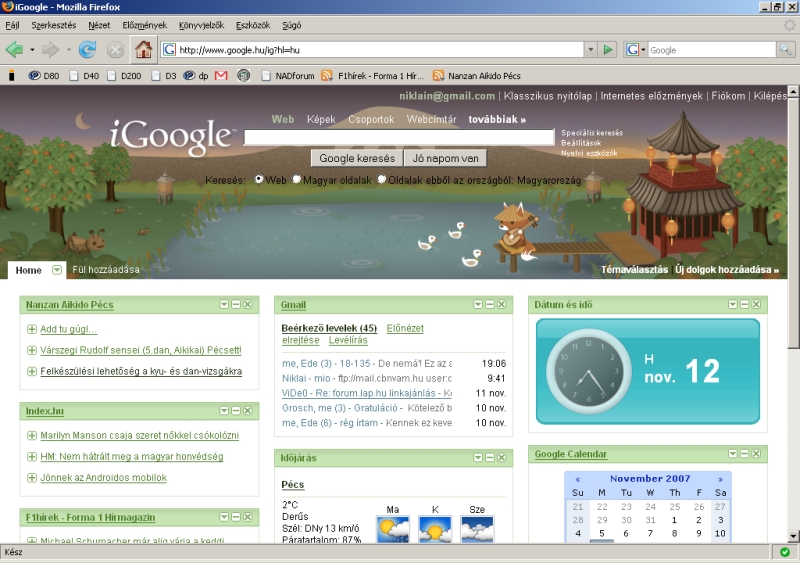Expand the 'Add tu gúgl...' feed item
The image size is (800, 563).
[x=32, y=329]
